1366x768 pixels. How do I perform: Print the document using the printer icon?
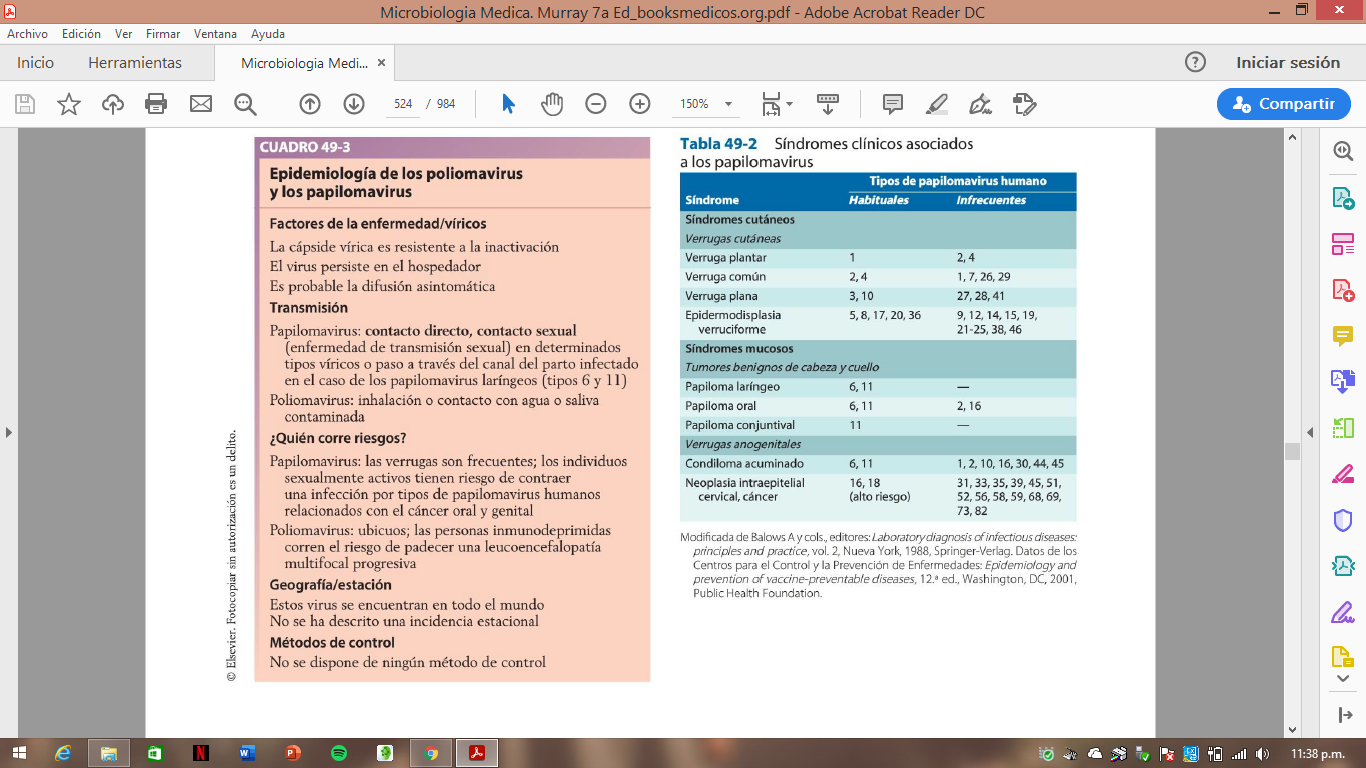pyautogui.click(x=156, y=104)
